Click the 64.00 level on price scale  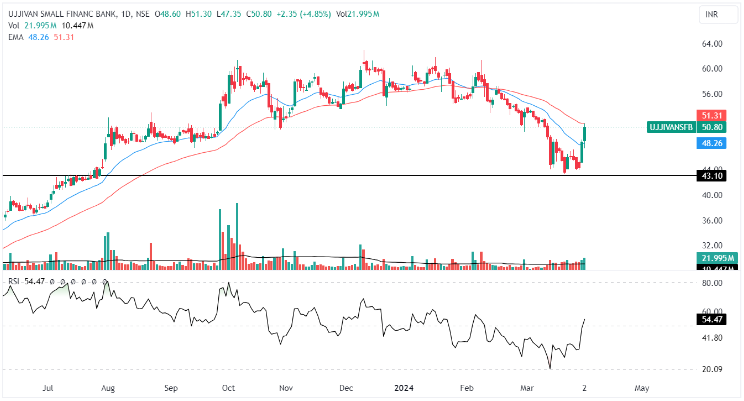pos(712,44)
